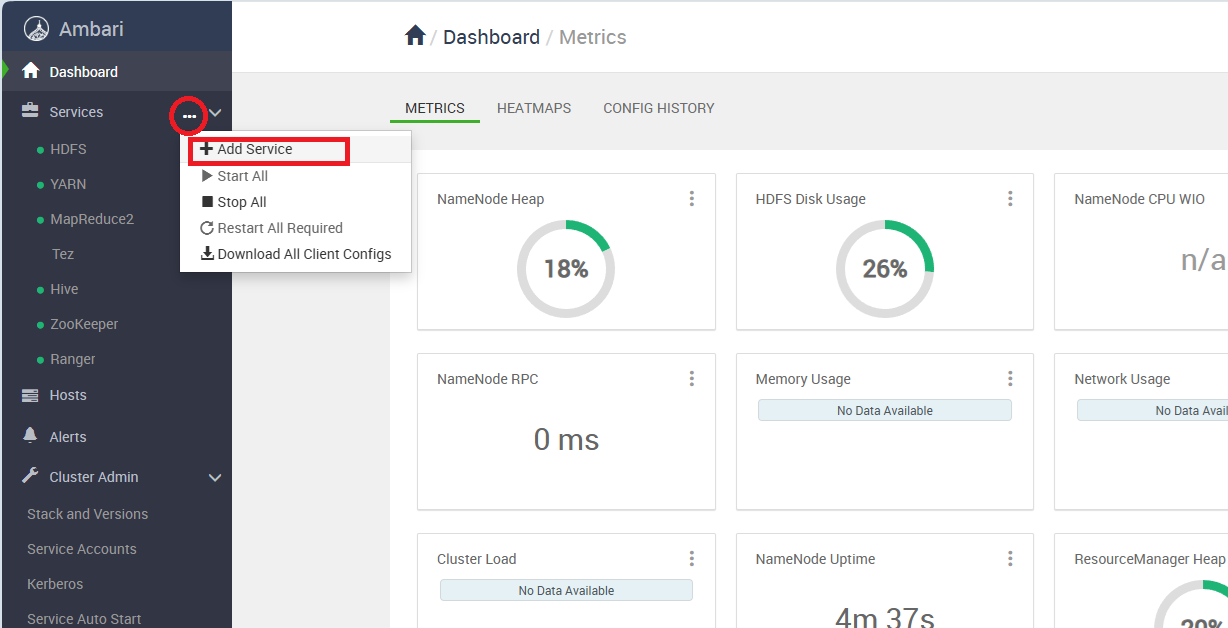Screen dimensions: 1228x628
Task: Open HDFS Disk Usage widget options menu
Action: (x=1010, y=199)
